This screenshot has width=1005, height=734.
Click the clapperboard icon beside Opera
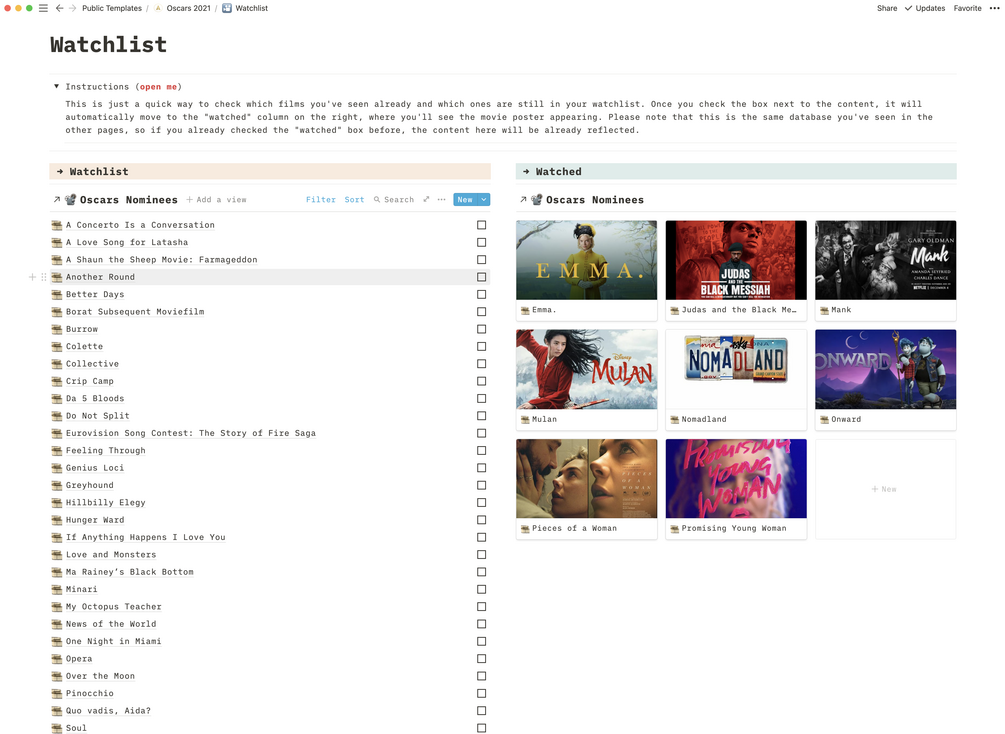[57, 658]
